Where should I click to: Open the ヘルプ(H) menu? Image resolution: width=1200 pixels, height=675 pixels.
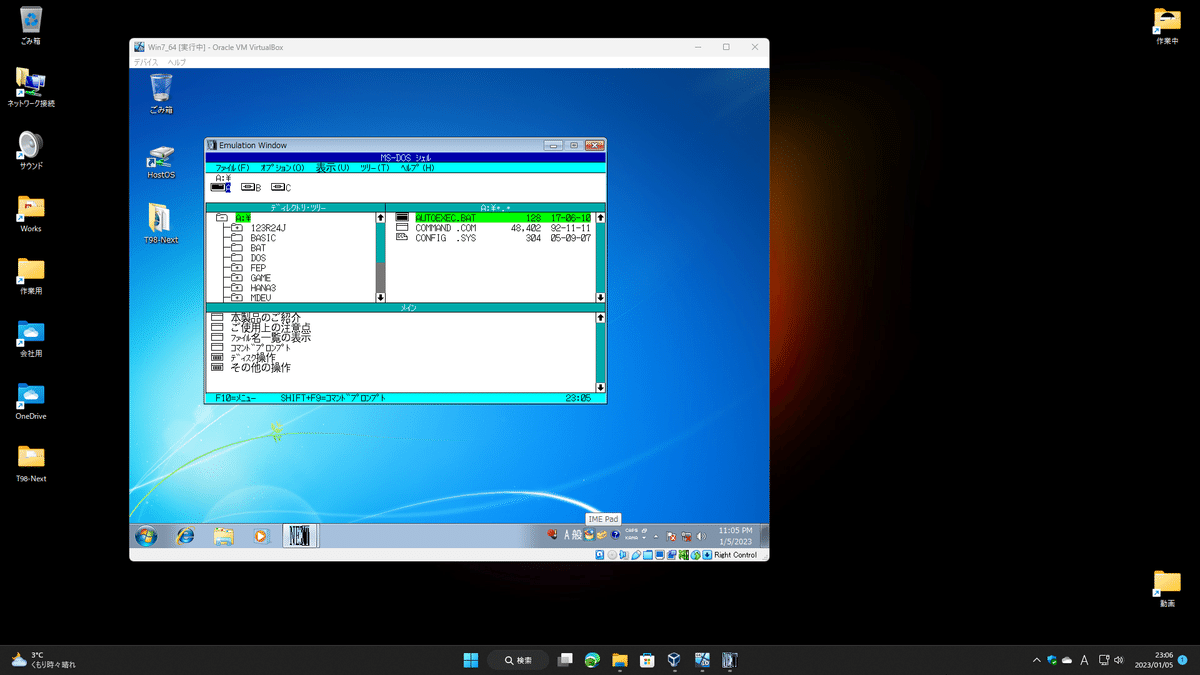point(417,168)
